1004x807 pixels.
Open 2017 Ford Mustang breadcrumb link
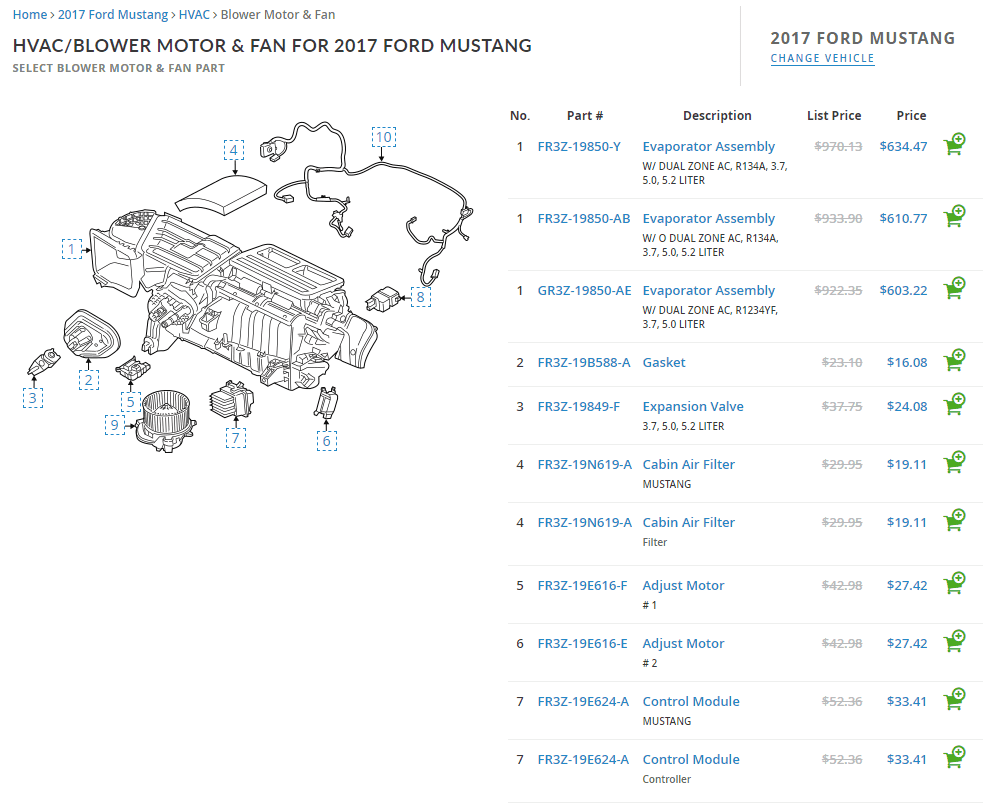tap(113, 15)
